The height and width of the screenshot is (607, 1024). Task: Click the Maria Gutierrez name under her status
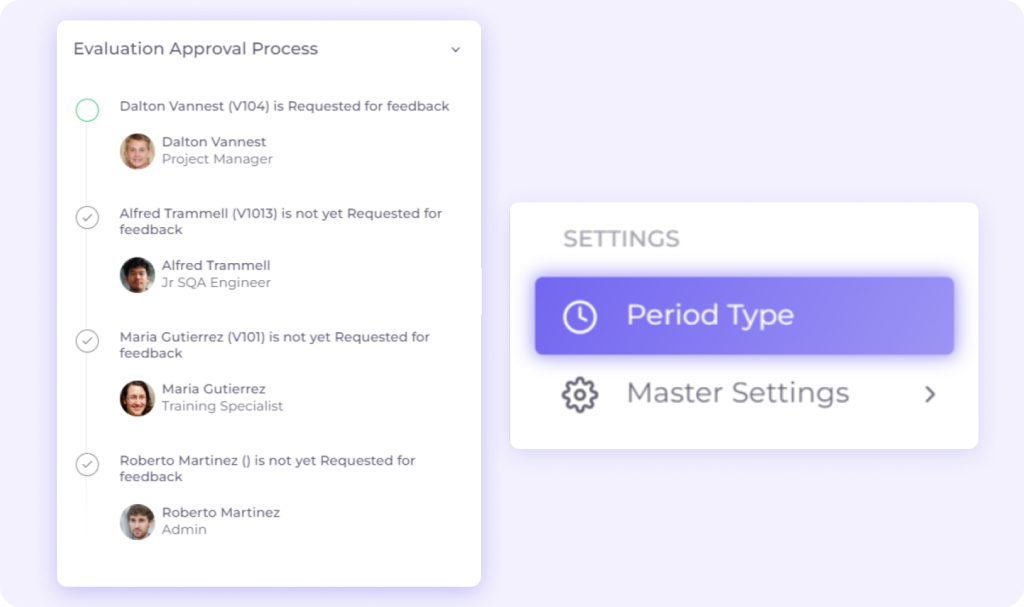[x=214, y=389]
